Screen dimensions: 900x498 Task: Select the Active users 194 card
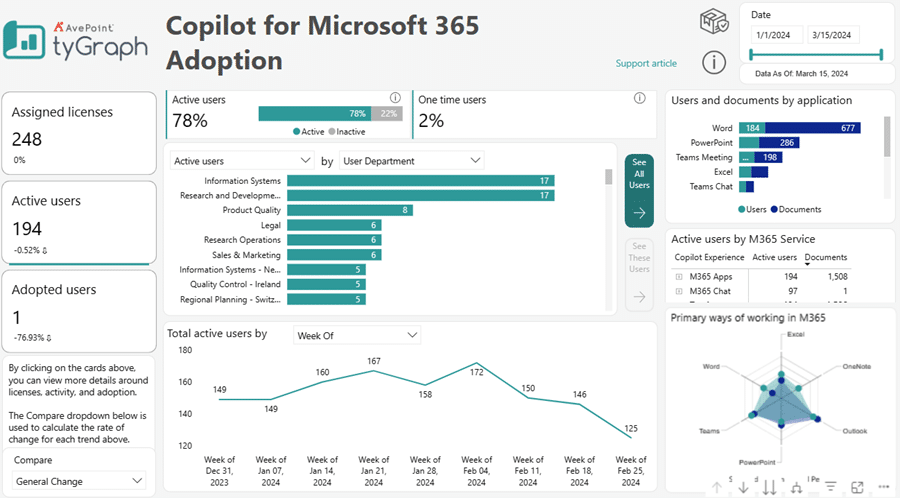point(79,223)
